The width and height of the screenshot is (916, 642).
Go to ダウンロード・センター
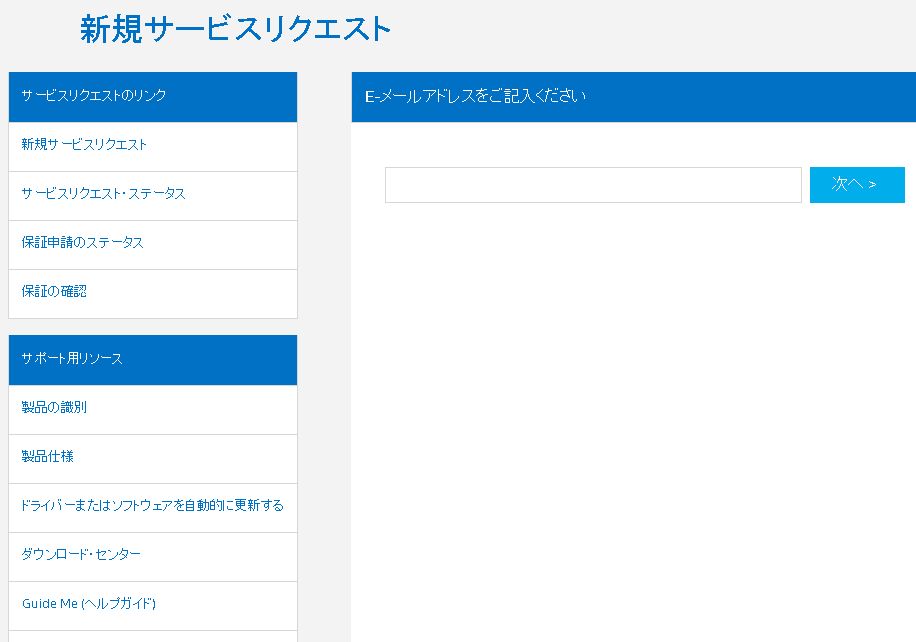81,554
